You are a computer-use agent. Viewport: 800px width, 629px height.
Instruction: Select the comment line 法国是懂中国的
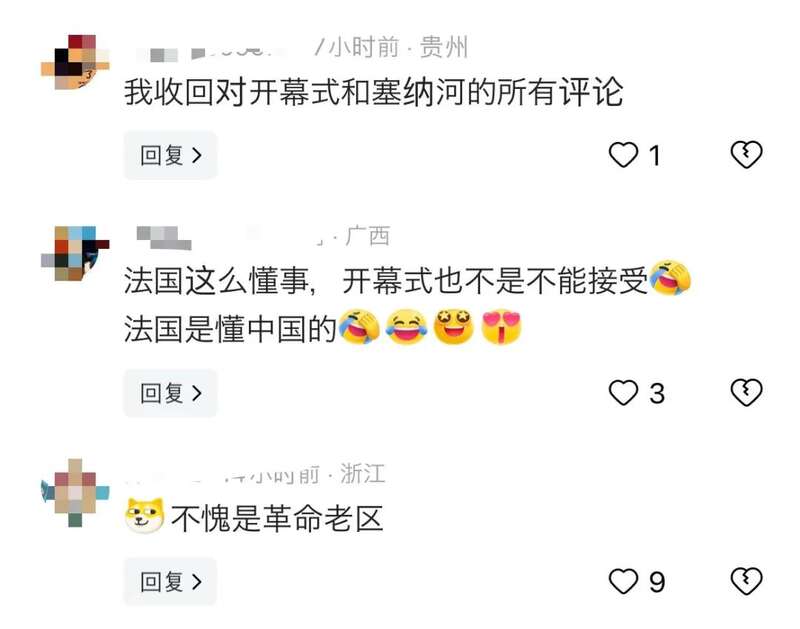[230, 329]
